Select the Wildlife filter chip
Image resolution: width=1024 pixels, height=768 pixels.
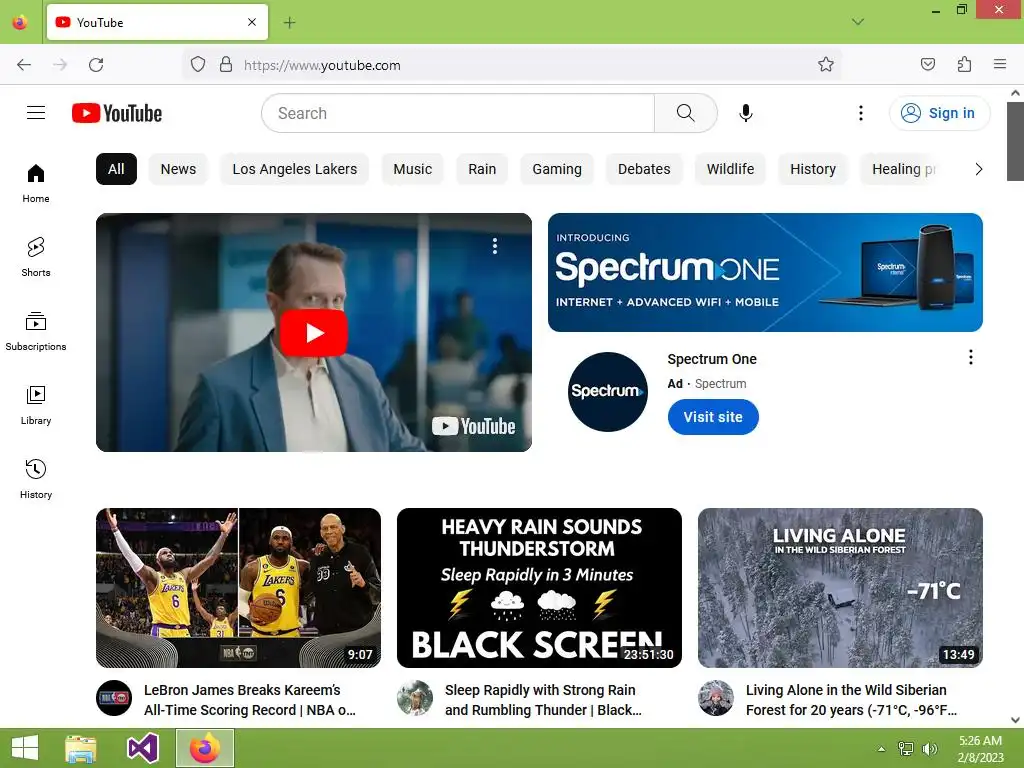730,169
